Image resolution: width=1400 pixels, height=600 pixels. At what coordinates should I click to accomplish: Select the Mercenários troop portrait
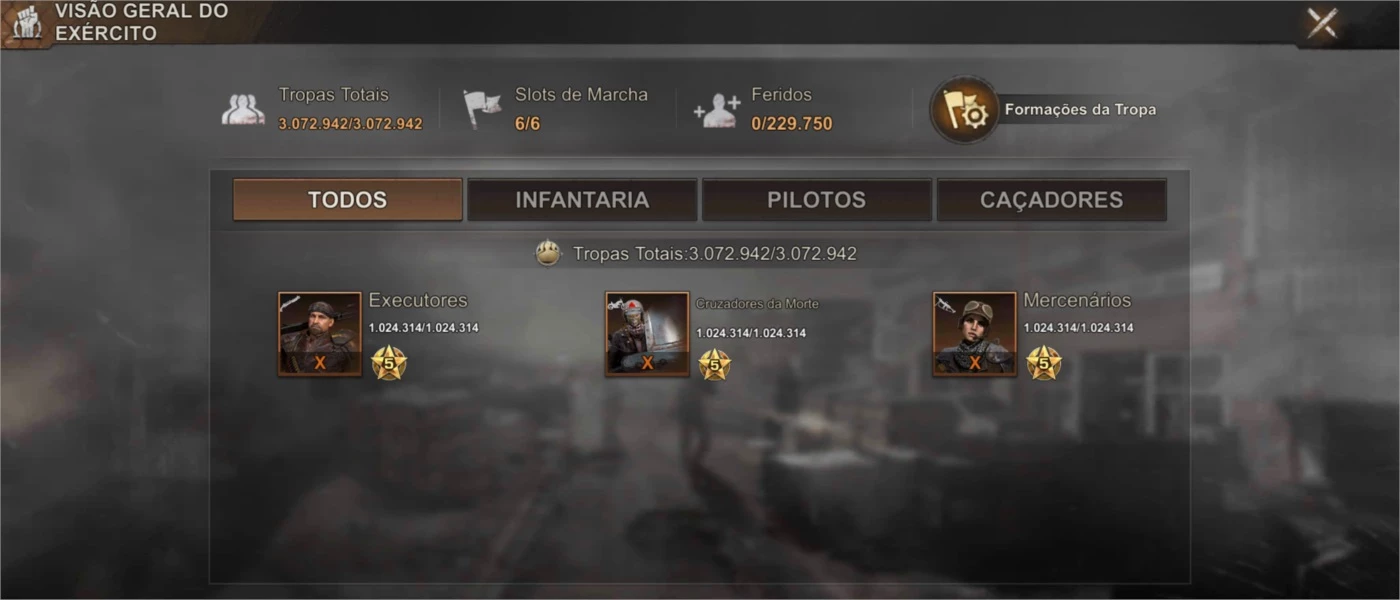(x=975, y=334)
